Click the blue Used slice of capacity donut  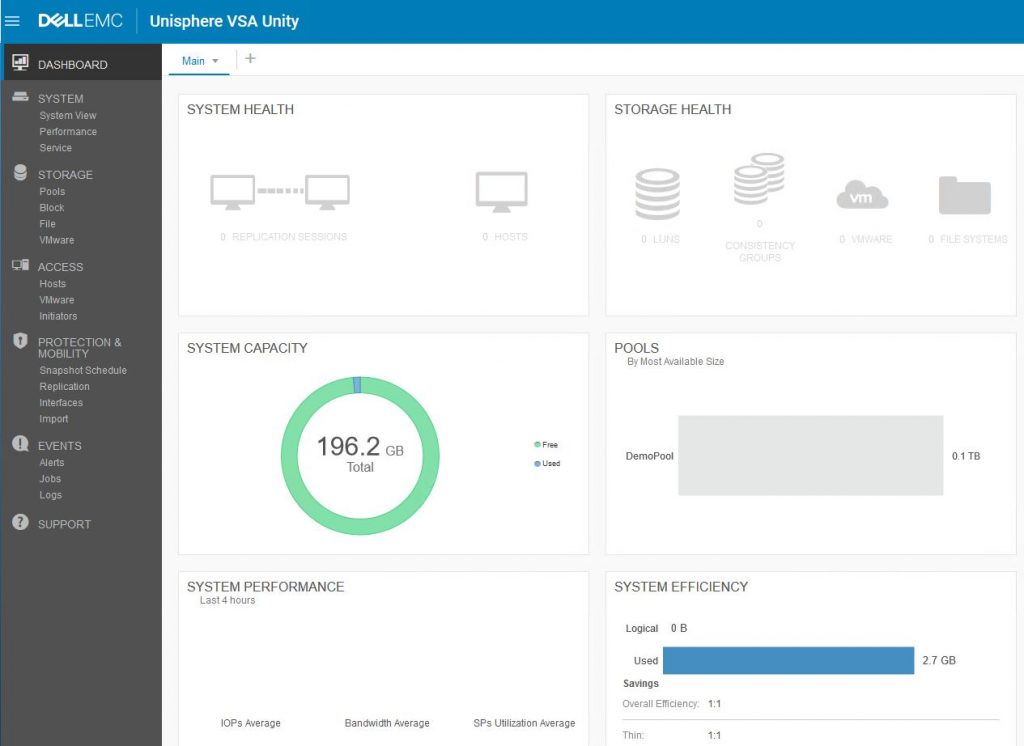357,385
